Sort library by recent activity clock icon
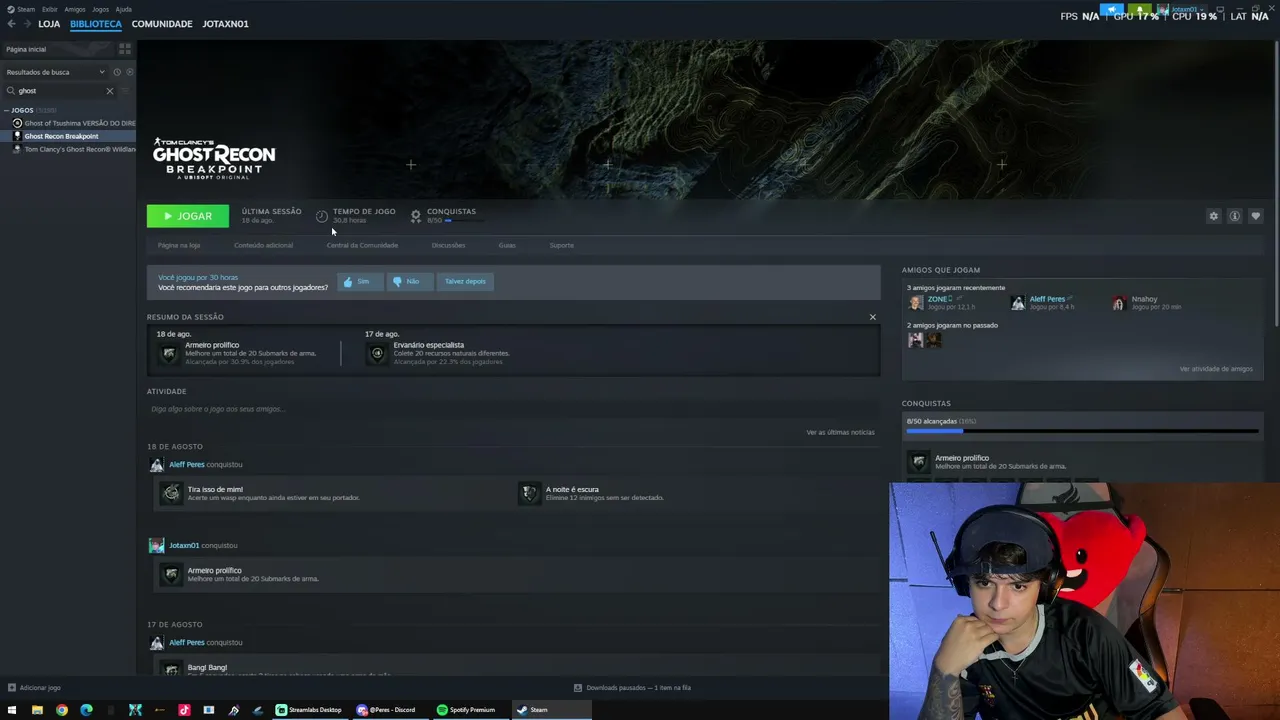This screenshot has height=720, width=1280. (117, 72)
